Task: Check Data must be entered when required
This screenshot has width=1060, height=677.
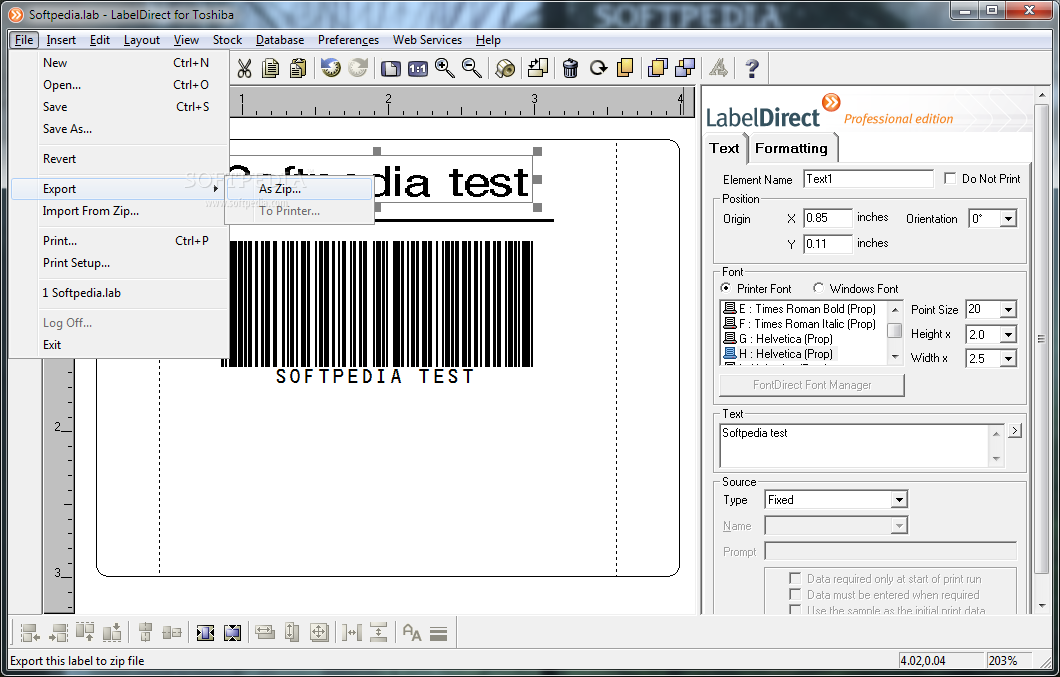Action: (x=796, y=594)
